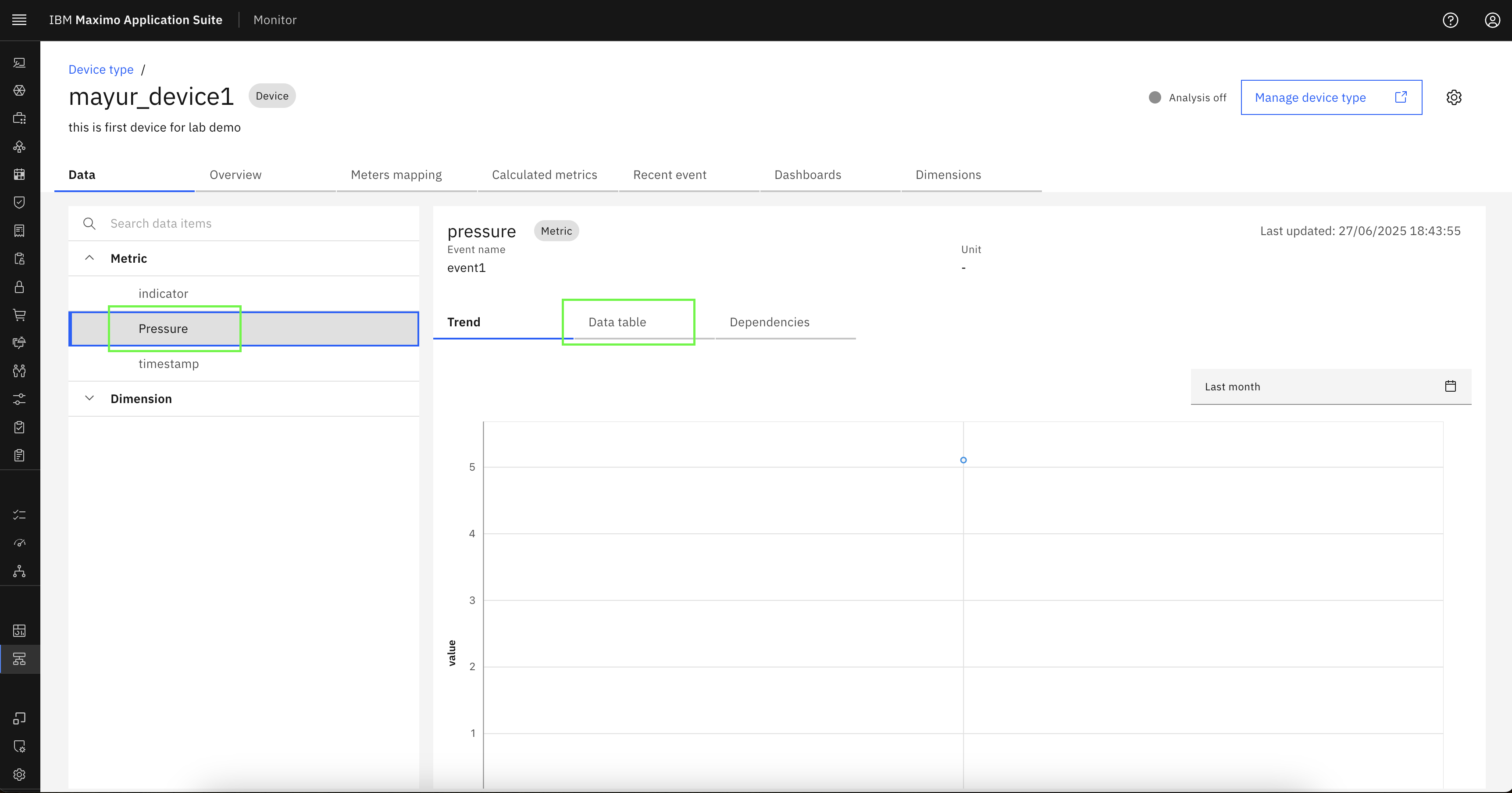Click the shopping cart sidebar icon
Screen dimensions: 1512x793
point(19,315)
